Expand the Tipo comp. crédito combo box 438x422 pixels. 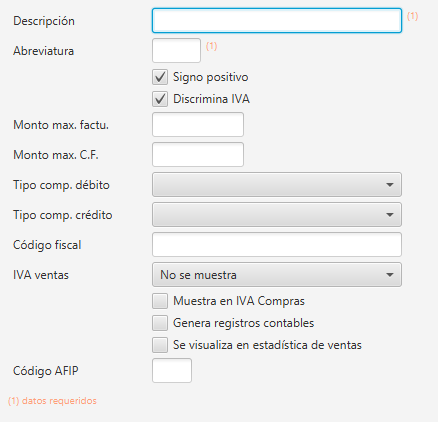tap(277, 215)
